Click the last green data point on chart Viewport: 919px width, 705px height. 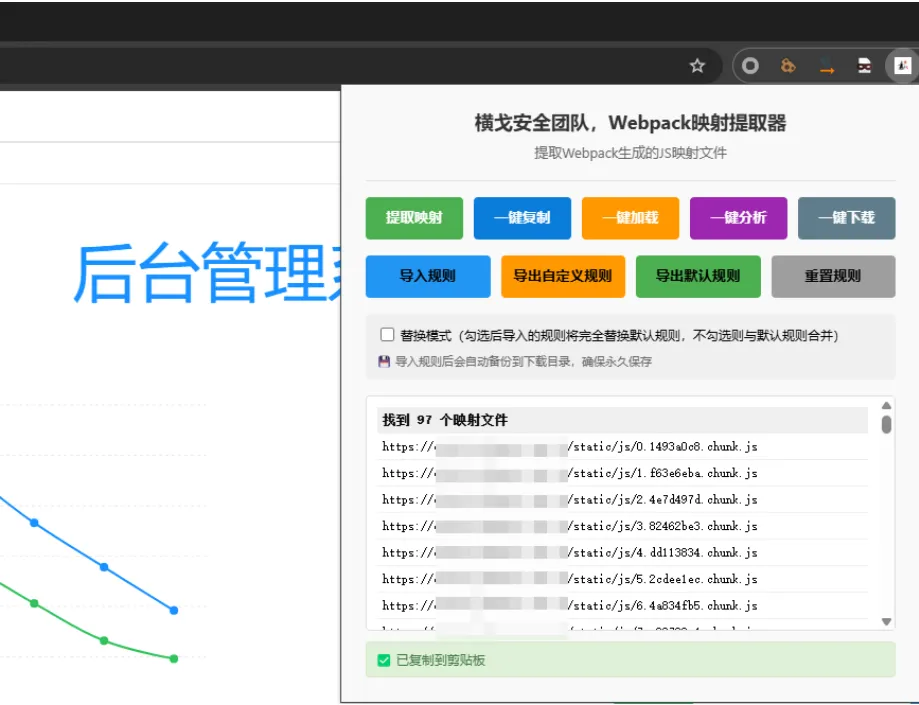tap(174, 659)
